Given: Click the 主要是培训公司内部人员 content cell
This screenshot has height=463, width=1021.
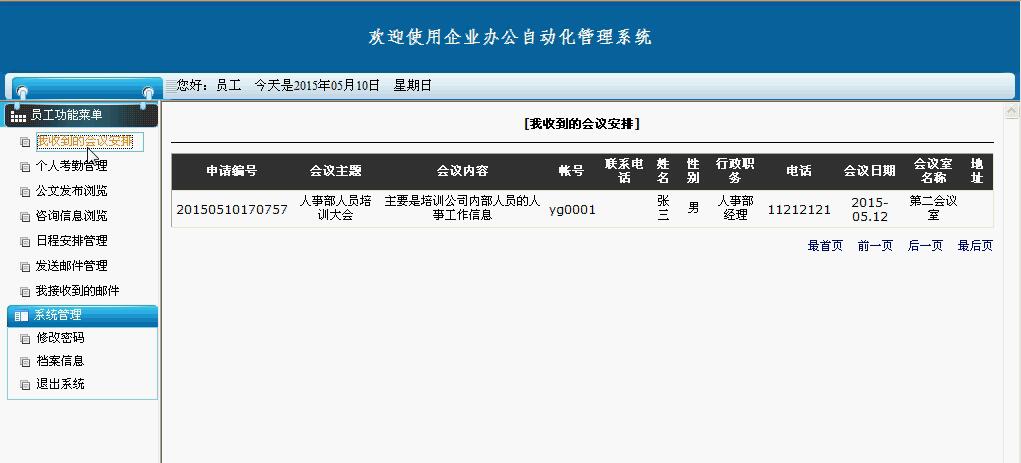Looking at the screenshot, I should [462, 208].
